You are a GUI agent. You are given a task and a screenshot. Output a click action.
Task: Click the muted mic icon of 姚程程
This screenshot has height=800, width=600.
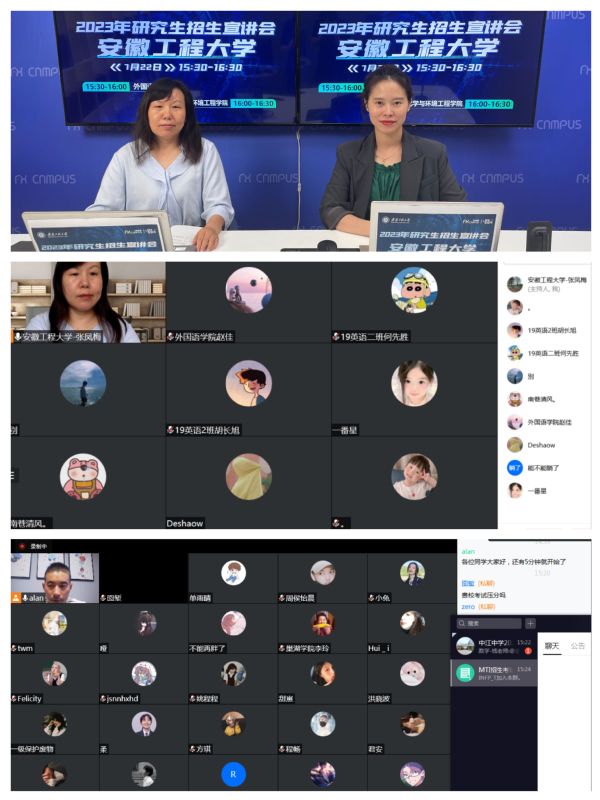193,698
